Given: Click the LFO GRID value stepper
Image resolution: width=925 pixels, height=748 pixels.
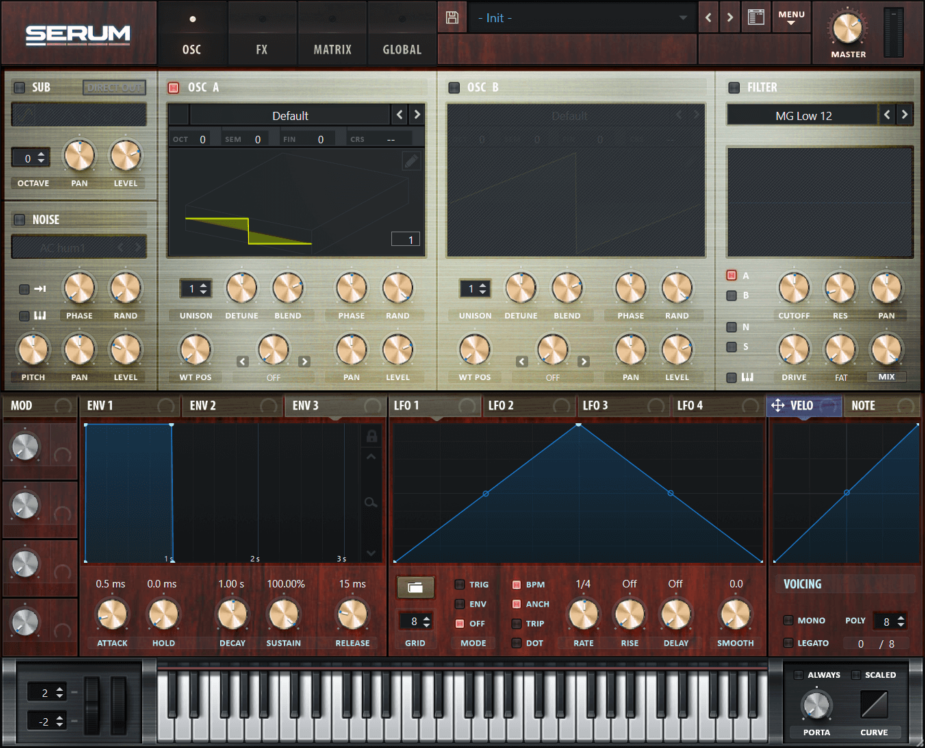Looking at the screenshot, I should coord(416,621).
